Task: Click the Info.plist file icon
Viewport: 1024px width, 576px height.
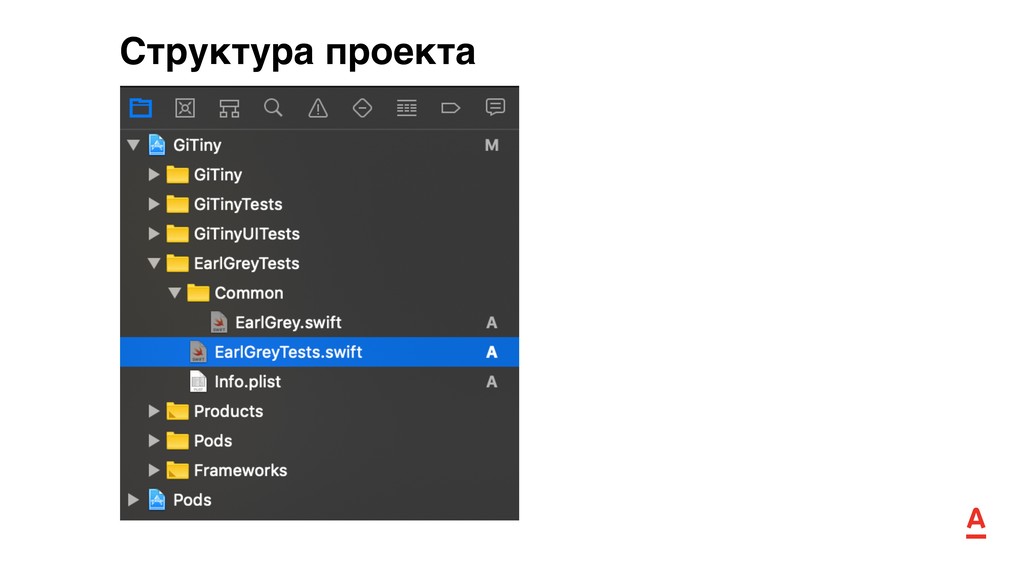Action: (x=198, y=381)
